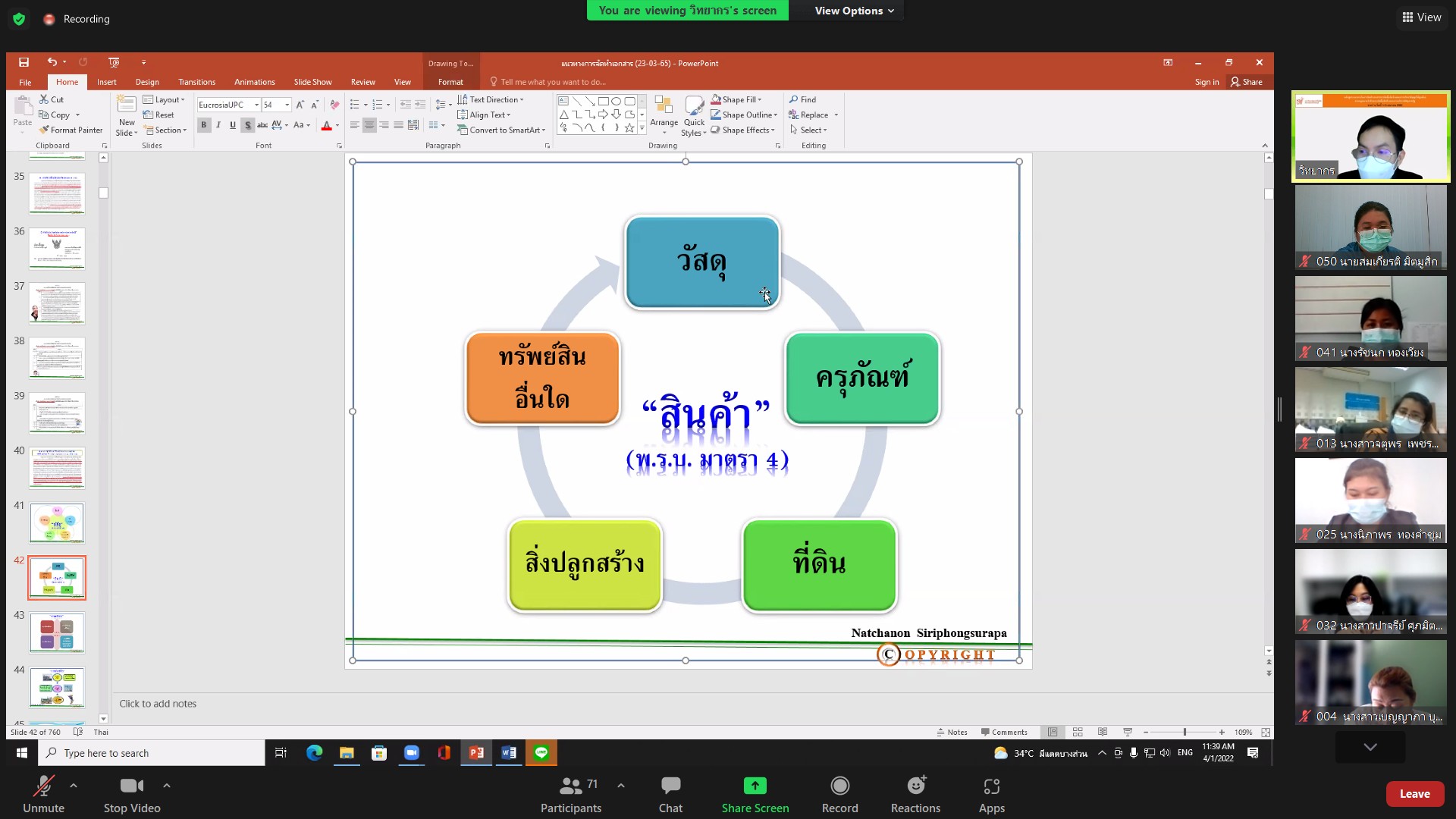
Task: Adjust the PowerPoint zoom slider
Action: click(x=1185, y=732)
